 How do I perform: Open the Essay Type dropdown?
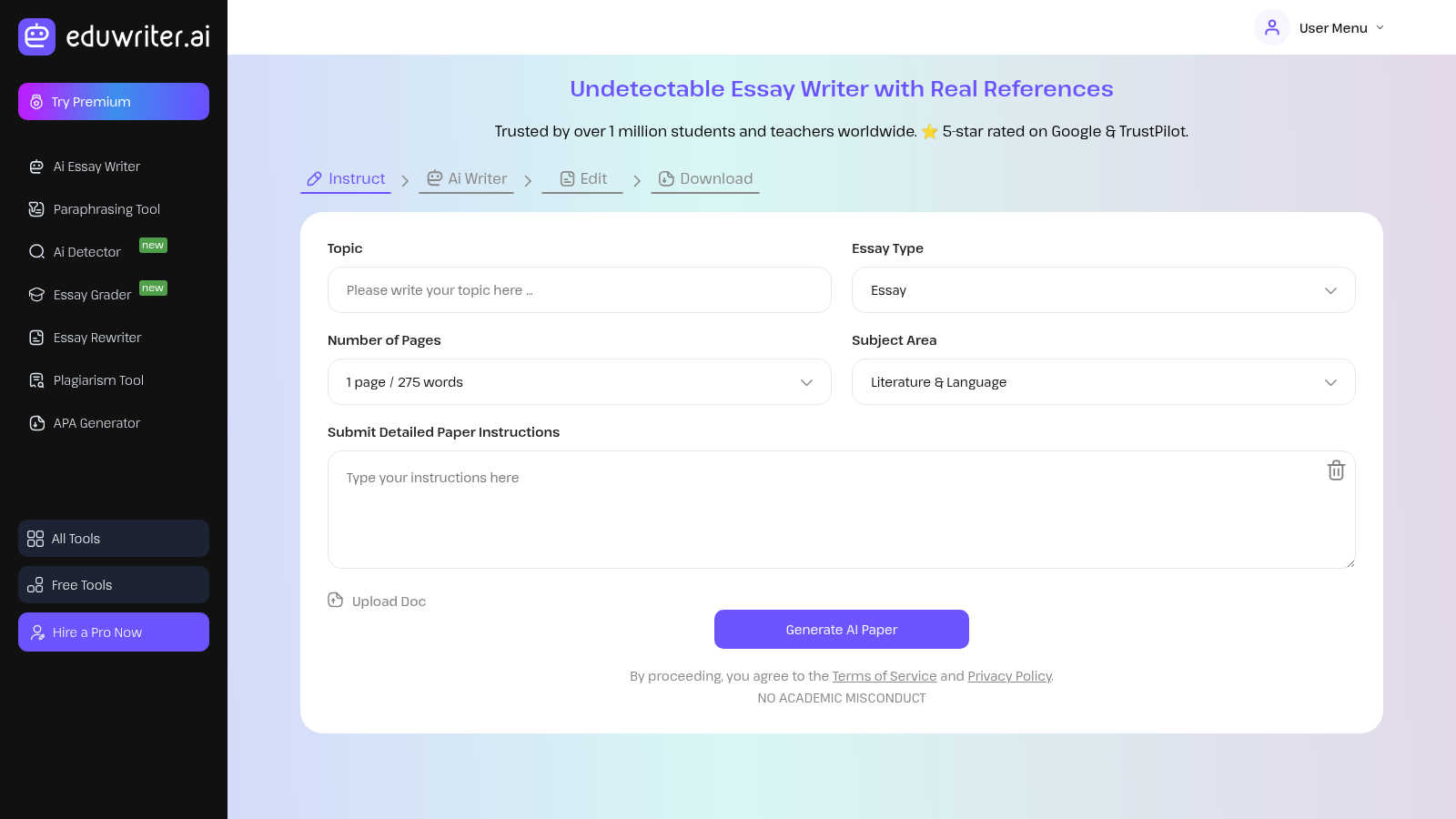click(x=1103, y=290)
